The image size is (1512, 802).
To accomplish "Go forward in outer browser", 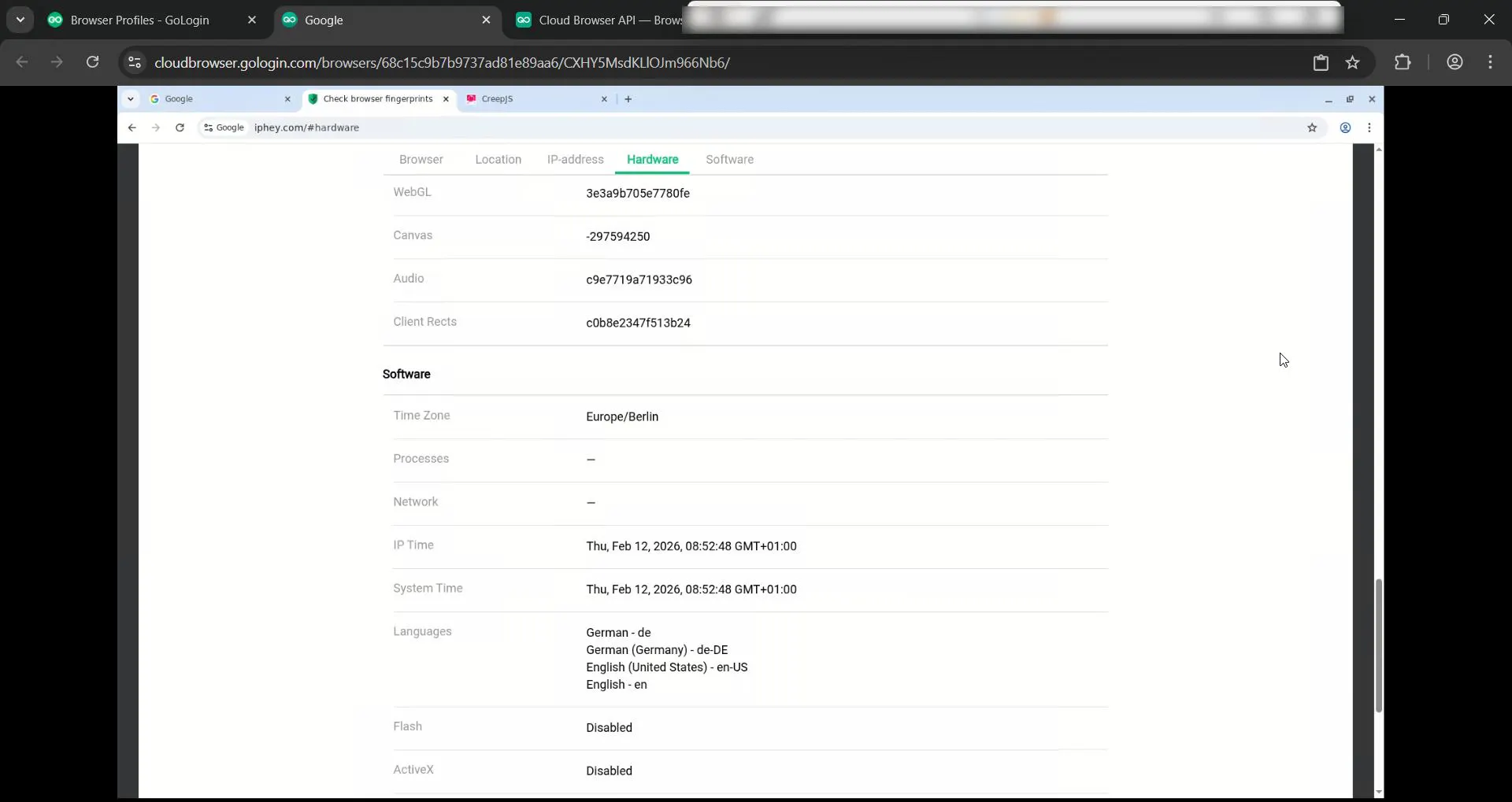I will tap(57, 62).
